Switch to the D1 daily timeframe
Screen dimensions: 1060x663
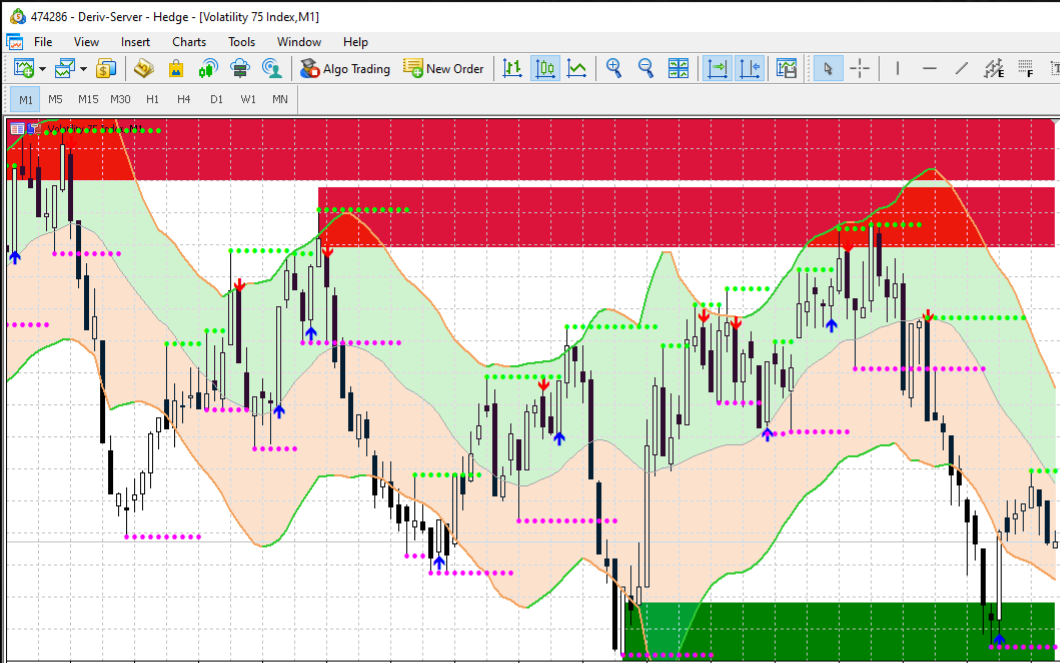click(216, 99)
